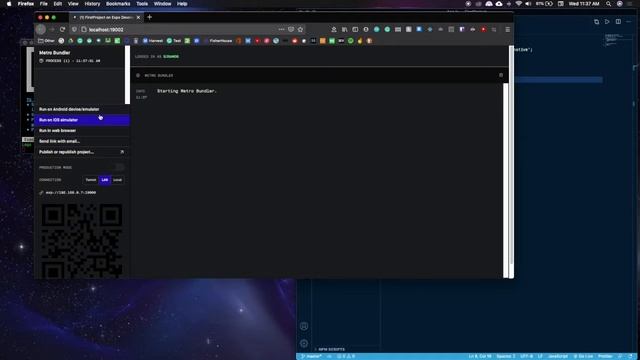Open the Firefox menu bar item

tap(26, 4)
